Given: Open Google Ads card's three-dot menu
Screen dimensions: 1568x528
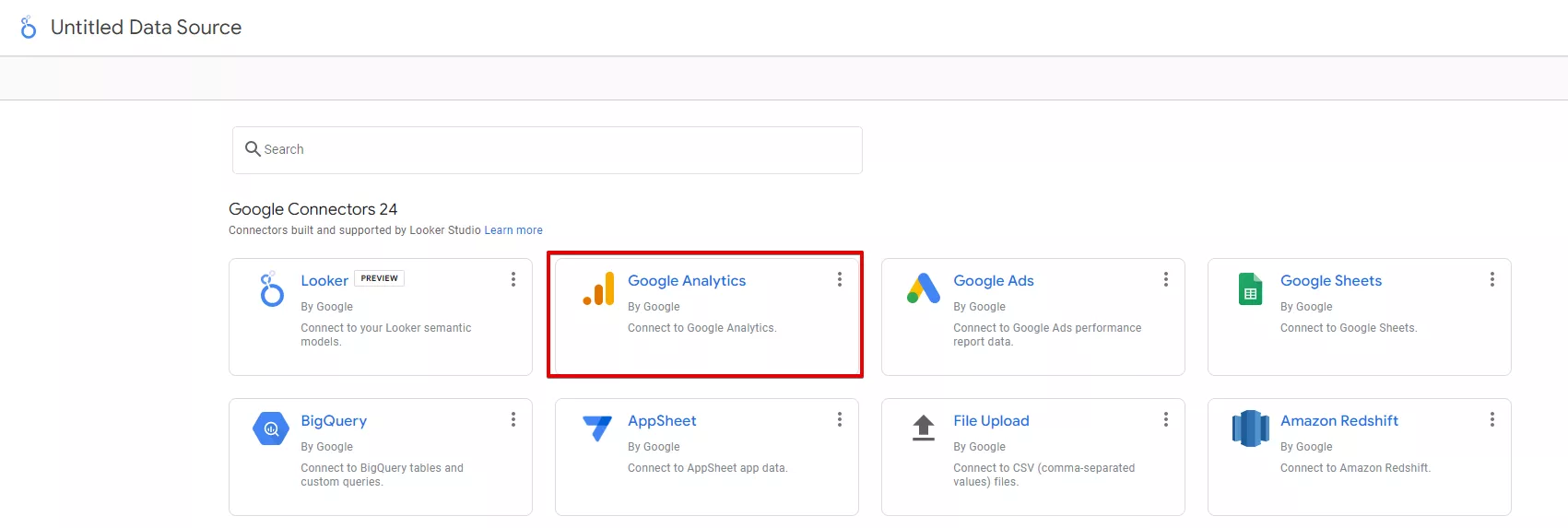Looking at the screenshot, I should point(1166,279).
